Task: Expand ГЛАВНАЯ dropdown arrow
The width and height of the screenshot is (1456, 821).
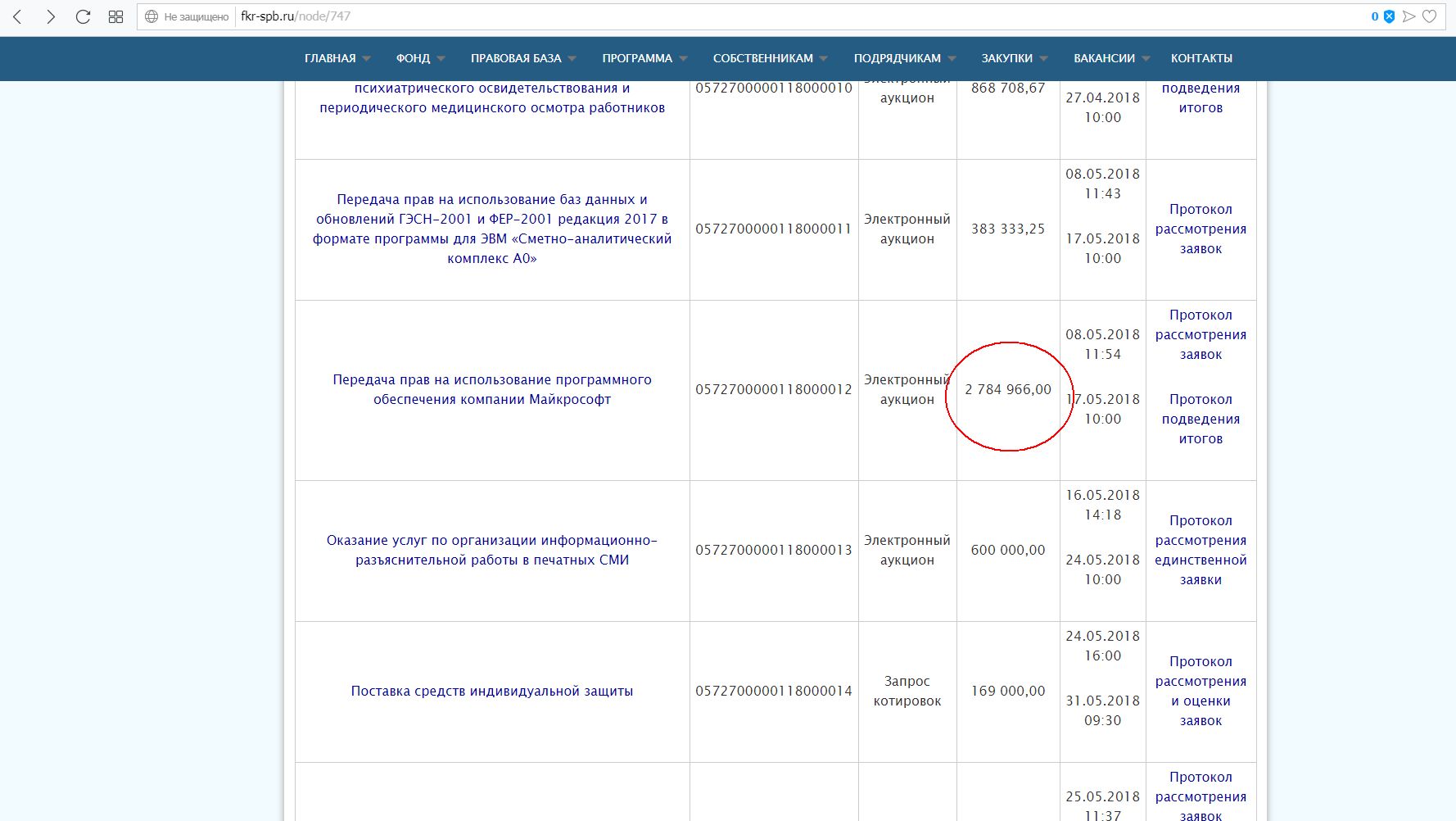Action: 366,59
